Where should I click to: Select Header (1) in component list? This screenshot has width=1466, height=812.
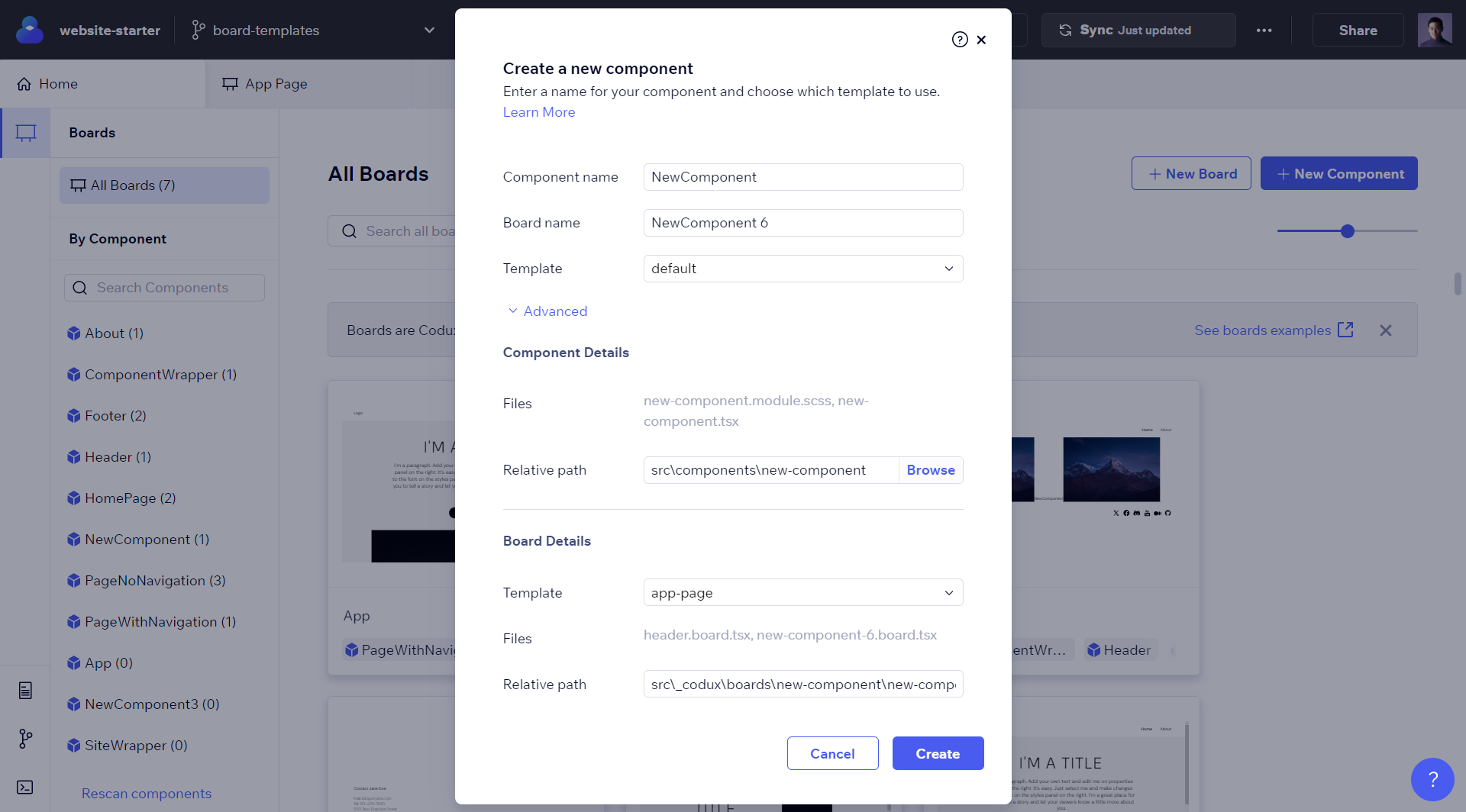(118, 457)
